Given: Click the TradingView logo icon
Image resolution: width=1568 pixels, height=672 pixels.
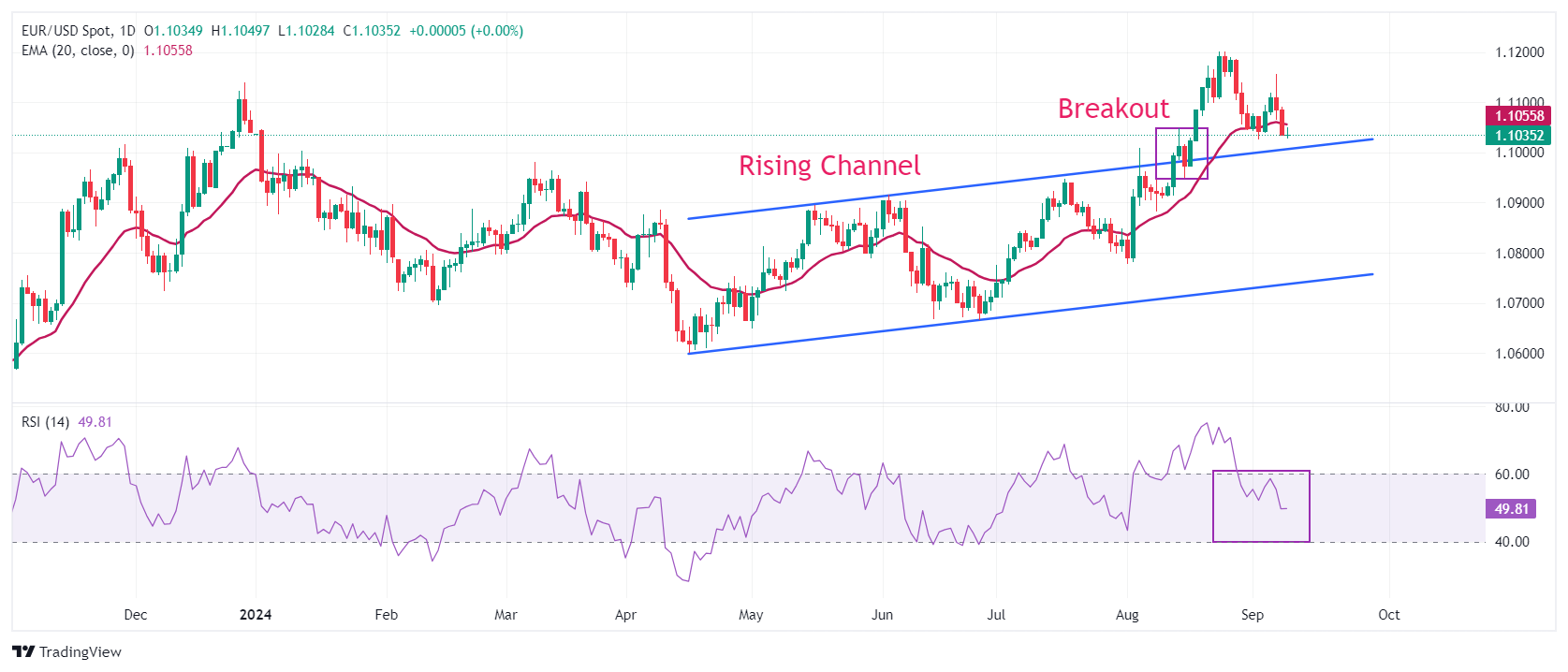Looking at the screenshot, I should [23, 651].
